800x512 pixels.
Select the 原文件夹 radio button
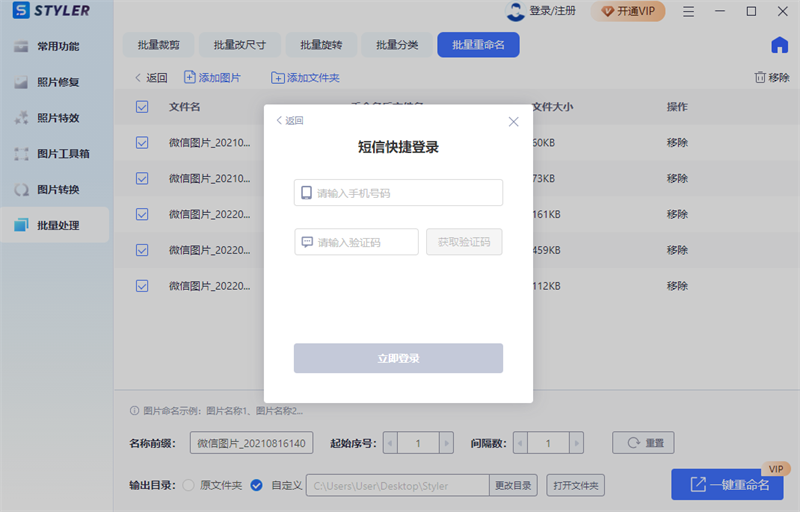click(188, 485)
